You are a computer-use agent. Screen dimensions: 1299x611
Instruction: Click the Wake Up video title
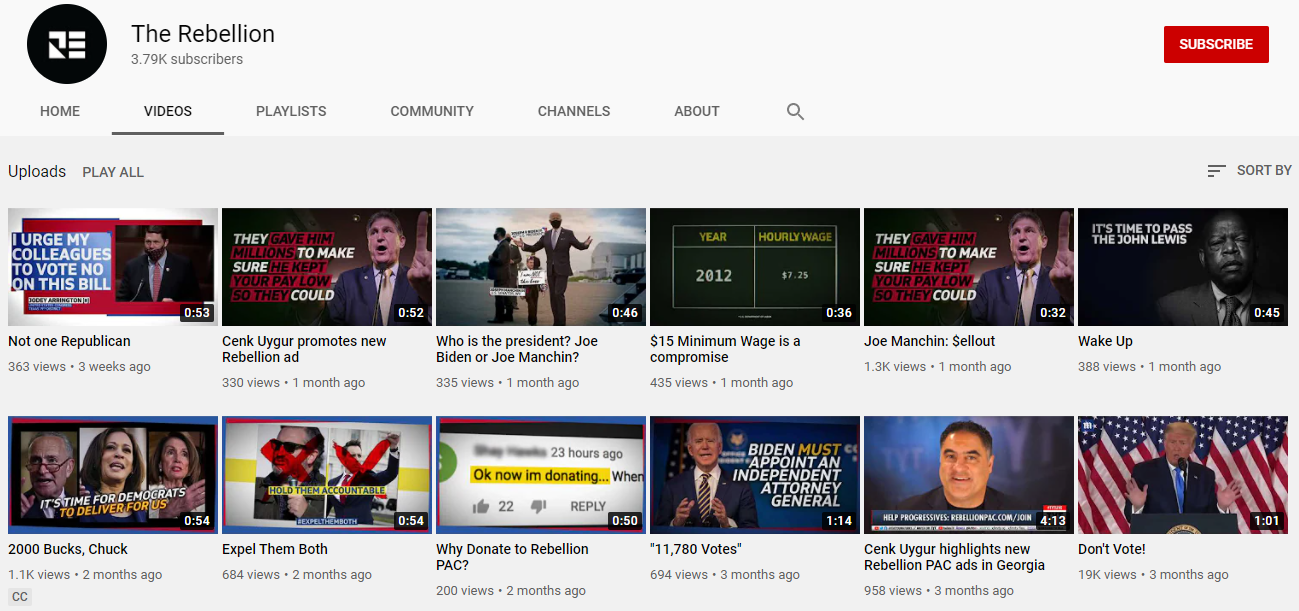[x=1105, y=341]
